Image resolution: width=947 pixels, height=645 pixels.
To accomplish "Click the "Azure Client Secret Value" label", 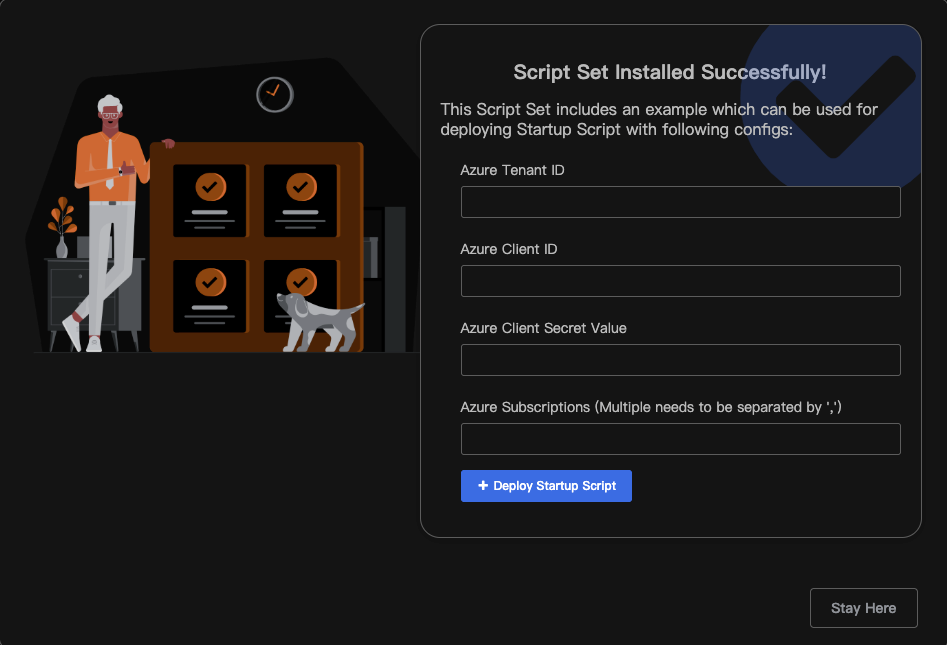I will (x=543, y=329).
